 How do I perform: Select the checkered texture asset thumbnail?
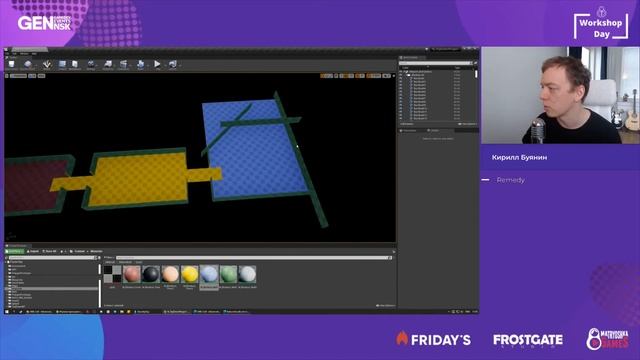coord(112,274)
